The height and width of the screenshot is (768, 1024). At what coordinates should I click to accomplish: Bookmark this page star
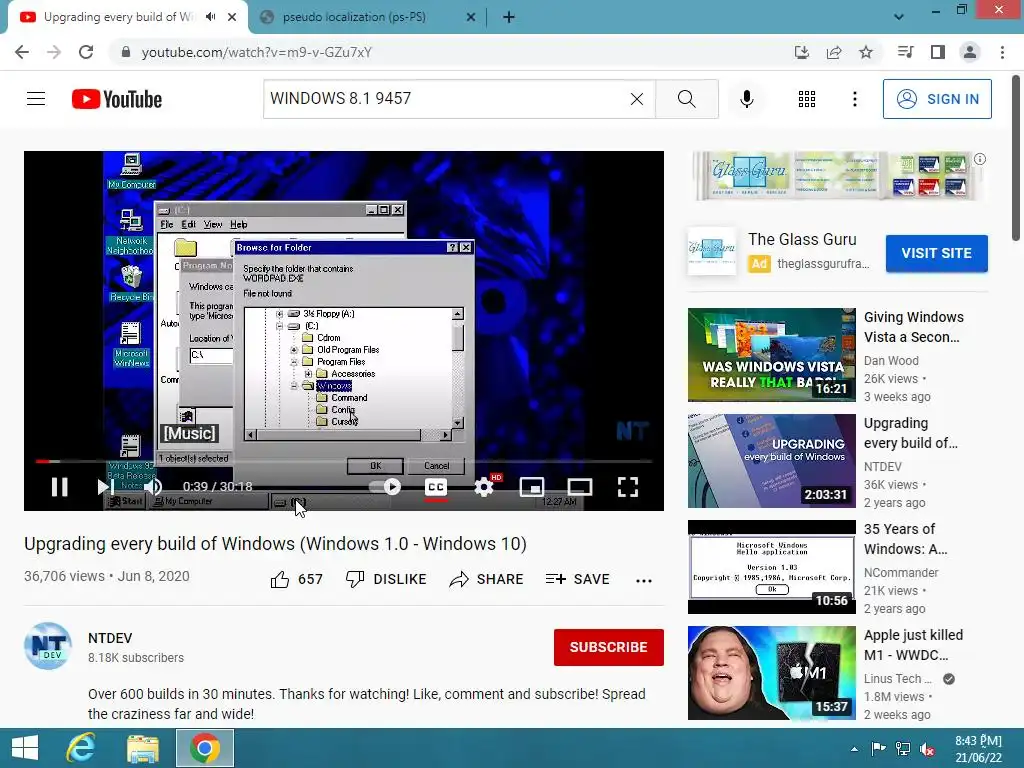point(866,52)
